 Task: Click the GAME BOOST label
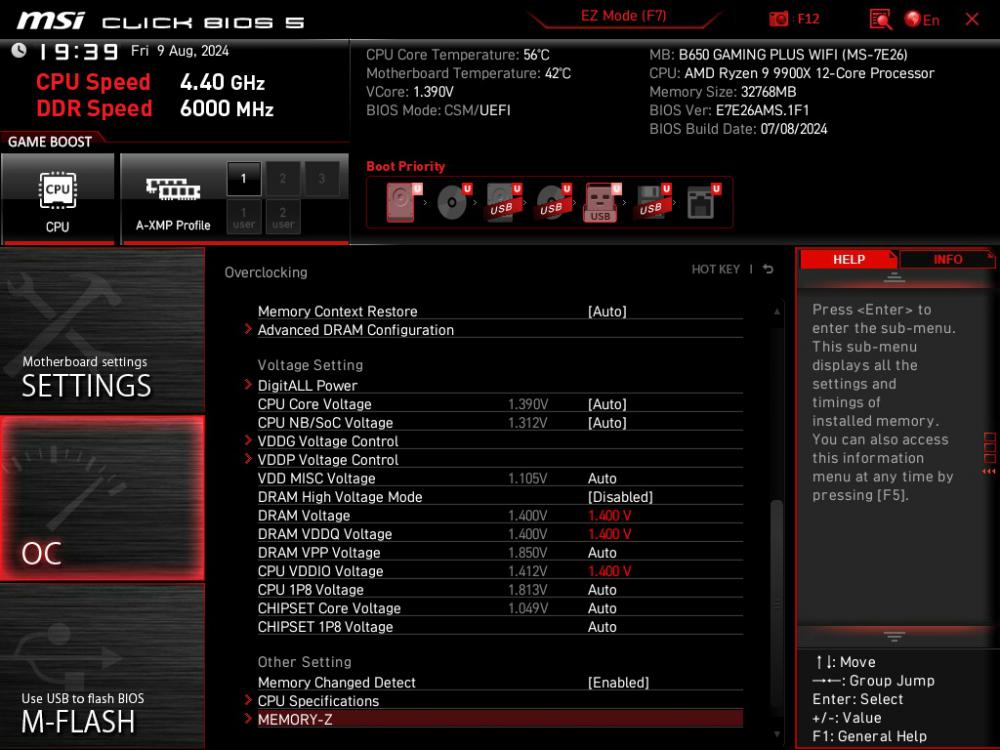click(x=50, y=142)
